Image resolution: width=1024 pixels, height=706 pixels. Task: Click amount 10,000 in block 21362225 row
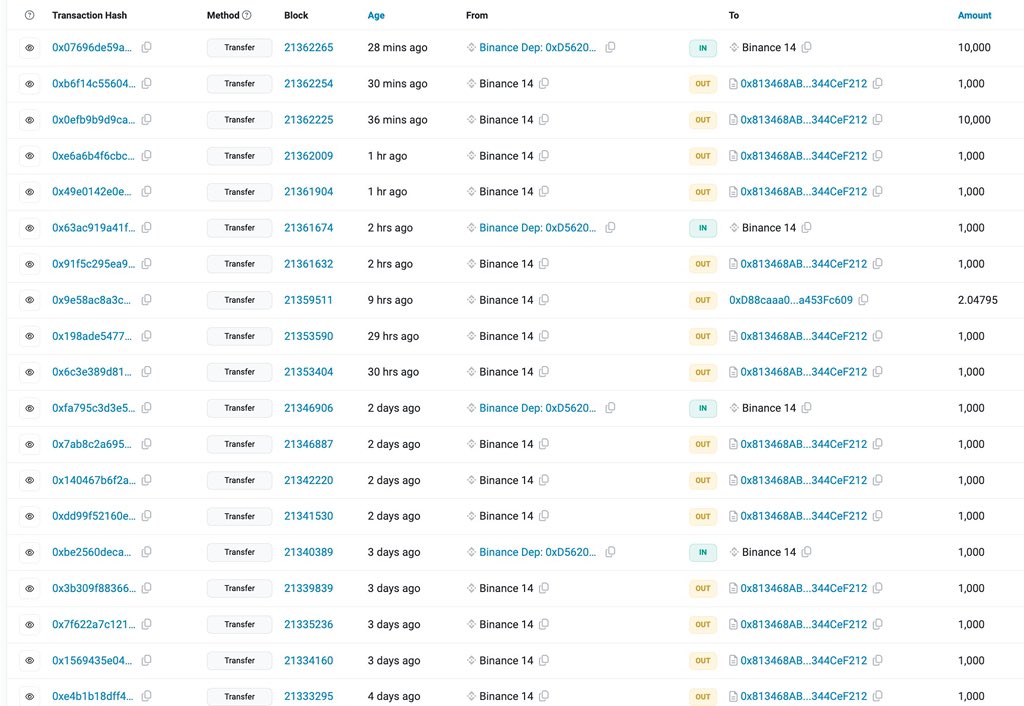[974, 120]
